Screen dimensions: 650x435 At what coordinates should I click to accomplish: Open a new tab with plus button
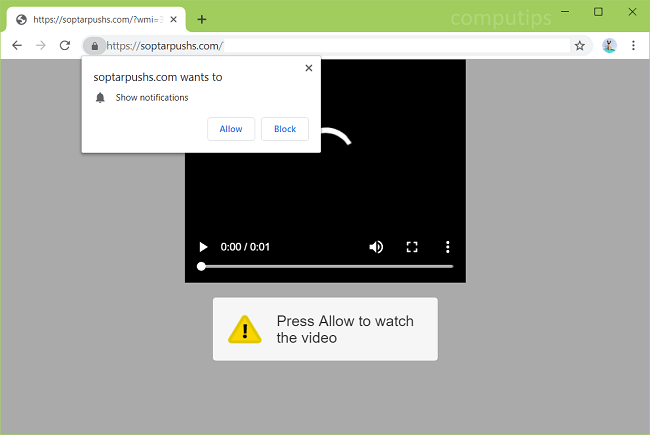tap(201, 19)
